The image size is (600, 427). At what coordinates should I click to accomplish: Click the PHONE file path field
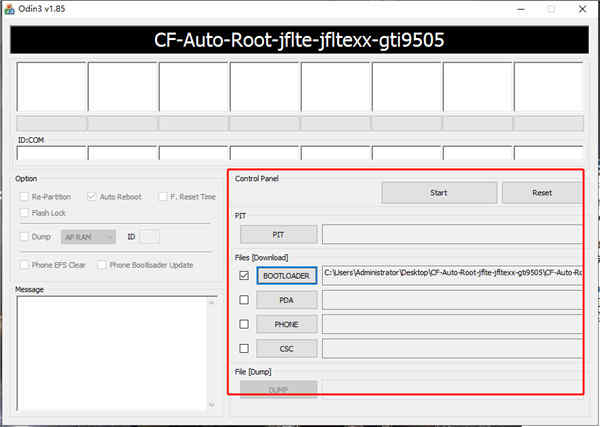(452, 324)
